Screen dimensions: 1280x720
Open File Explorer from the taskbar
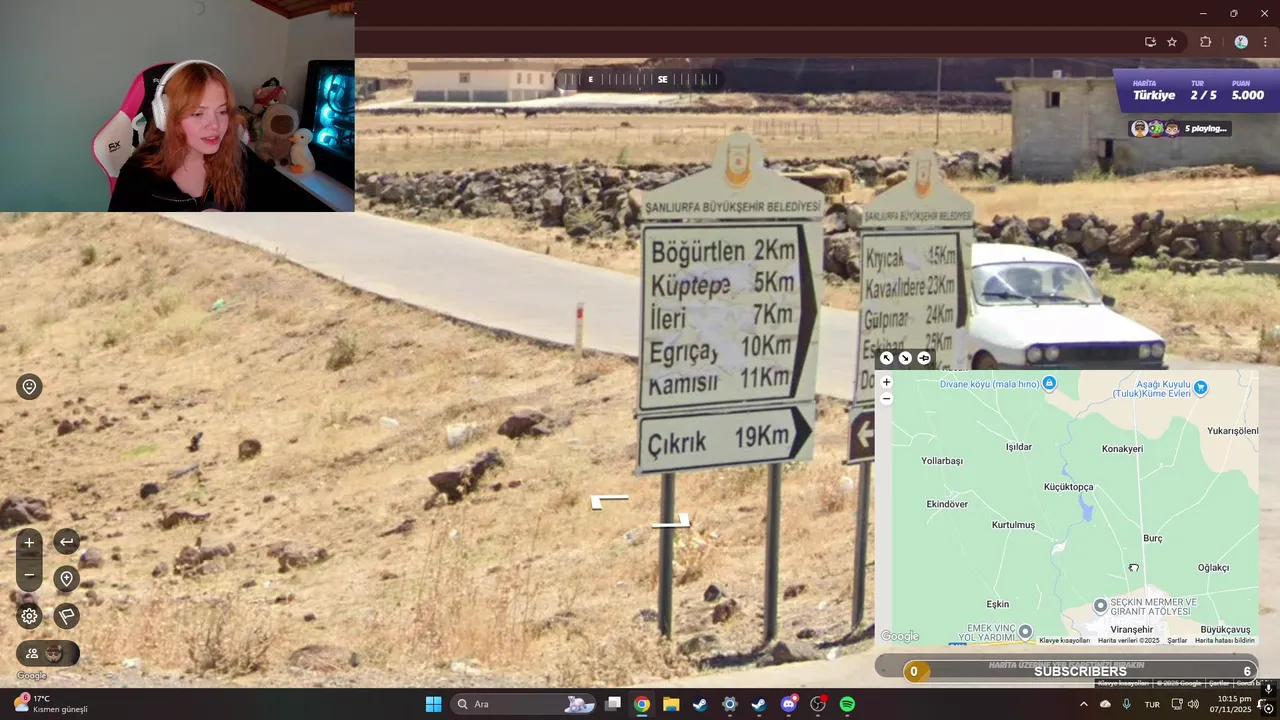coord(671,704)
